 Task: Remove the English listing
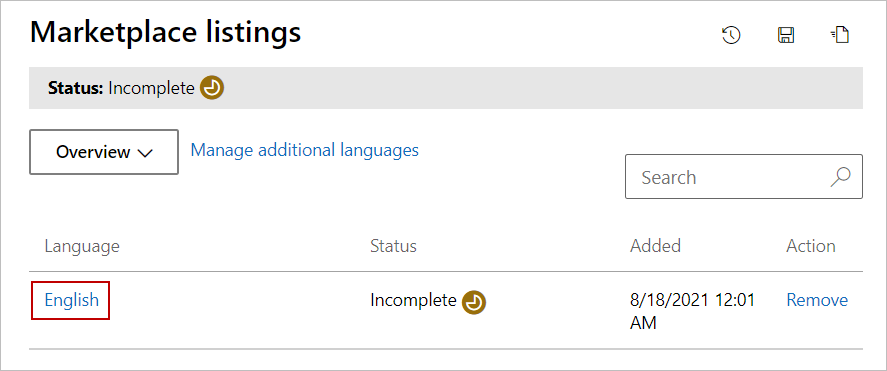tap(817, 300)
